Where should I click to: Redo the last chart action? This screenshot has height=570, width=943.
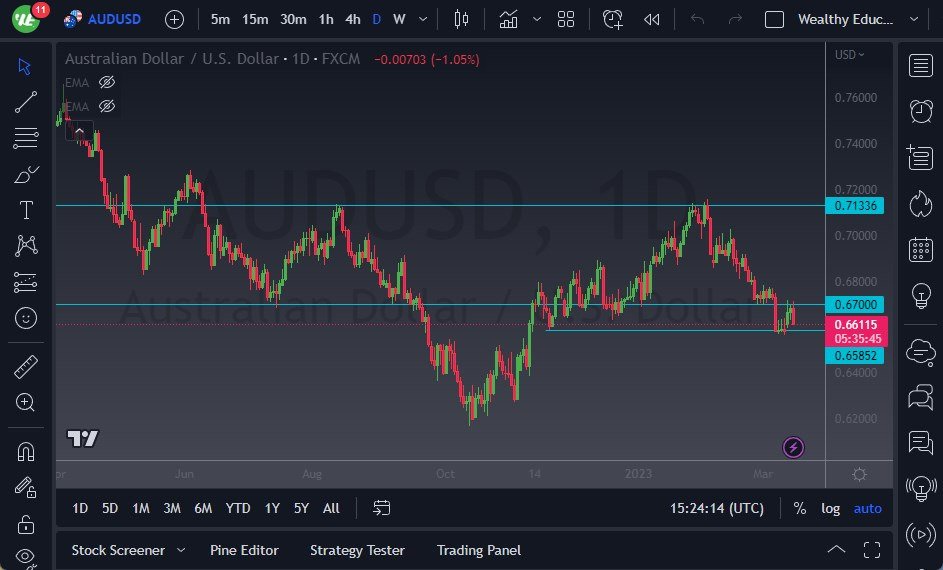(735, 19)
